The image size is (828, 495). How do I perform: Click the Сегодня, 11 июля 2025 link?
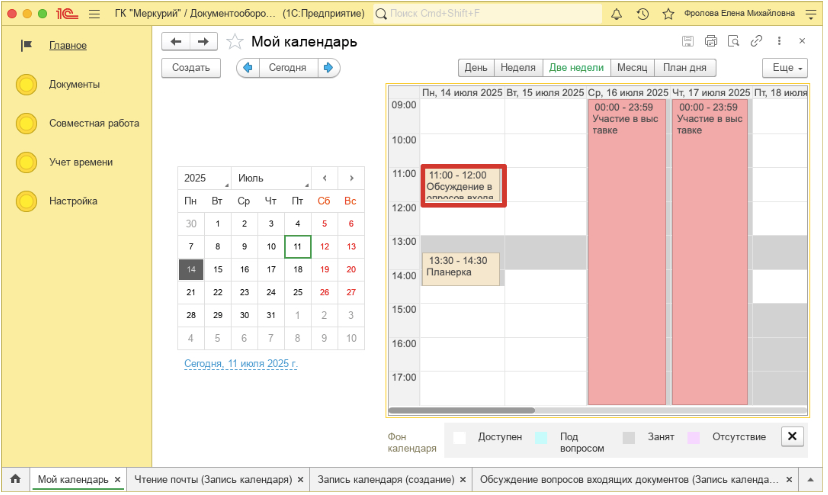pyautogui.click(x=241, y=364)
